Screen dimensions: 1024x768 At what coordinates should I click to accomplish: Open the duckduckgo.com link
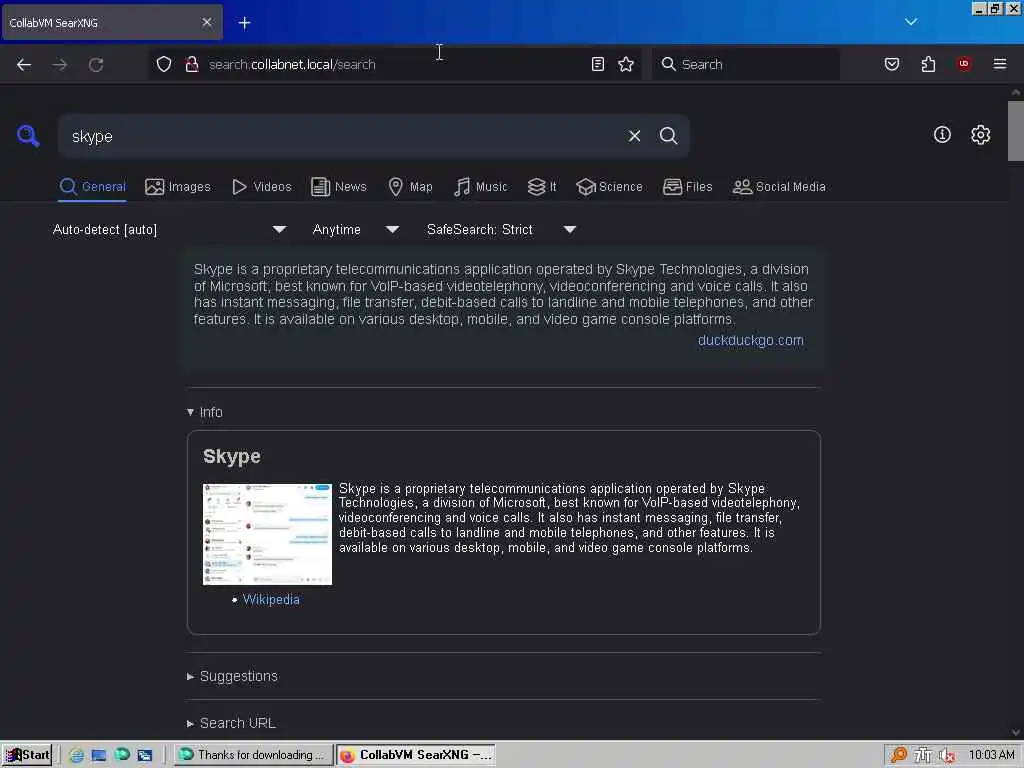750,340
